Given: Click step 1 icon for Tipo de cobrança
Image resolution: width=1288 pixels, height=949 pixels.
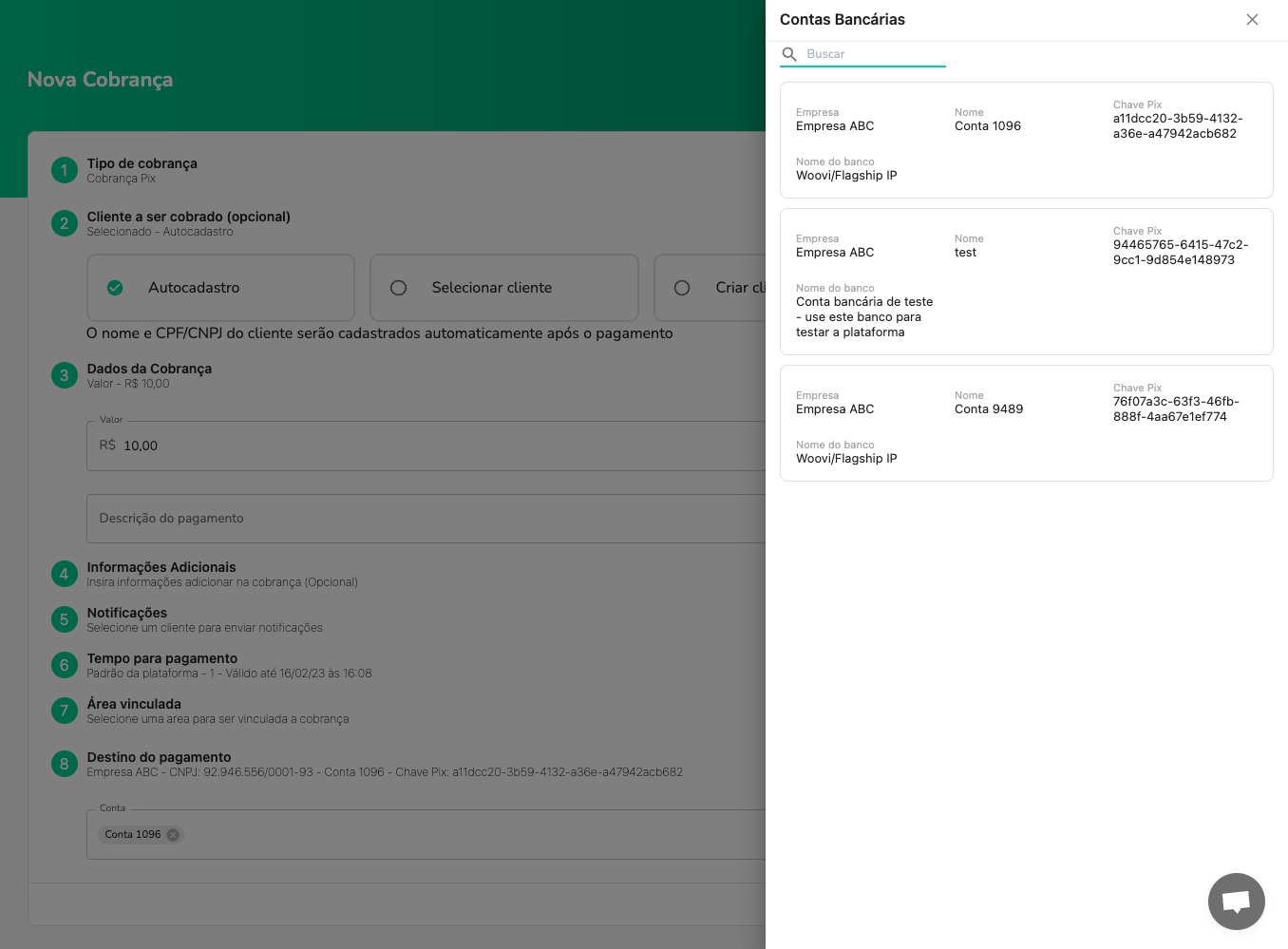Looking at the screenshot, I should coord(64,170).
